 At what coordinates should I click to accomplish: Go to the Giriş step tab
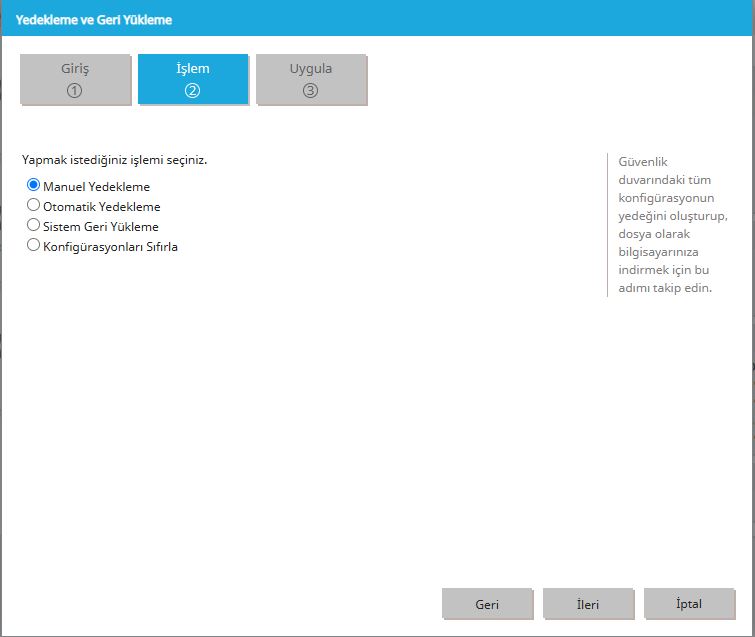(76, 79)
